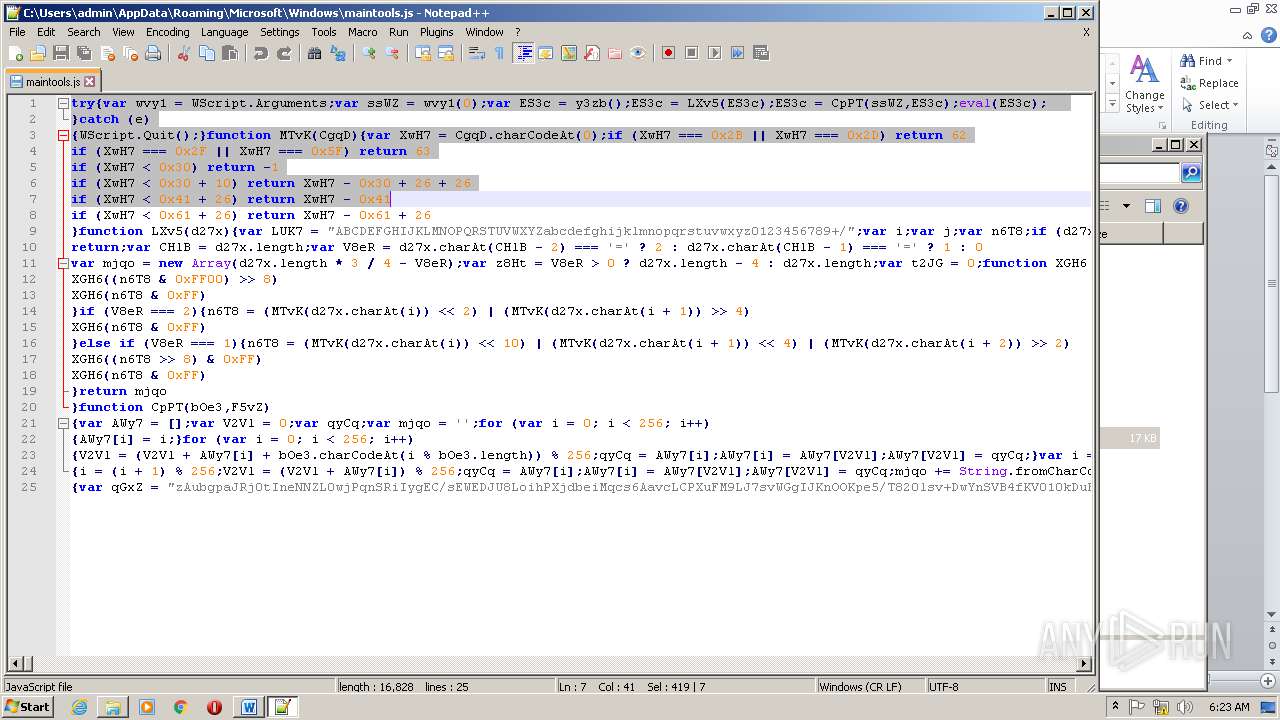The height and width of the screenshot is (720, 1280).
Task: Click Replace in Word's Editing group
Action: coord(1210,83)
